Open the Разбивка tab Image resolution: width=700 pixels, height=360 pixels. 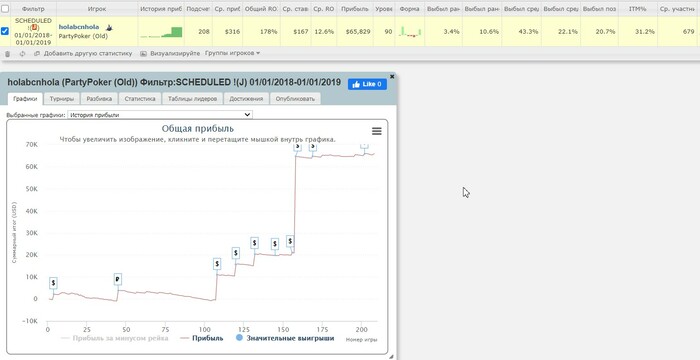tap(99, 99)
